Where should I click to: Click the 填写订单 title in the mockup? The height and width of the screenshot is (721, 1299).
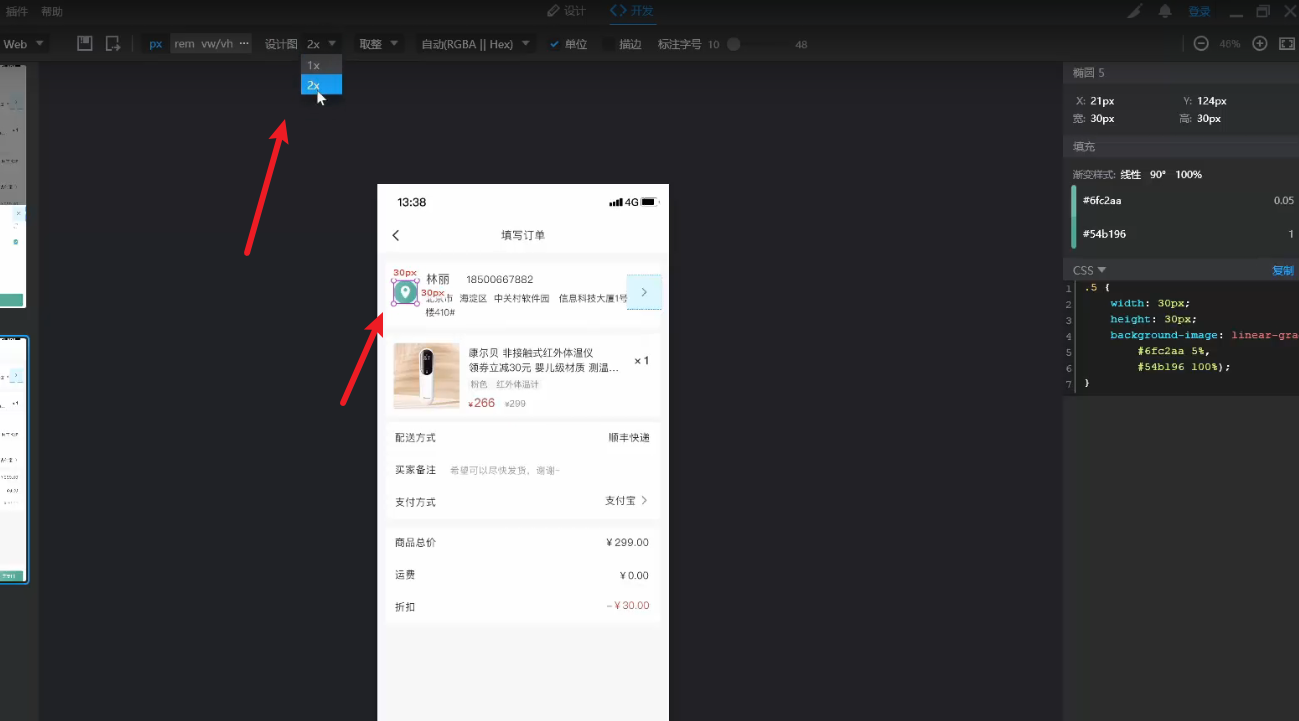click(x=523, y=235)
